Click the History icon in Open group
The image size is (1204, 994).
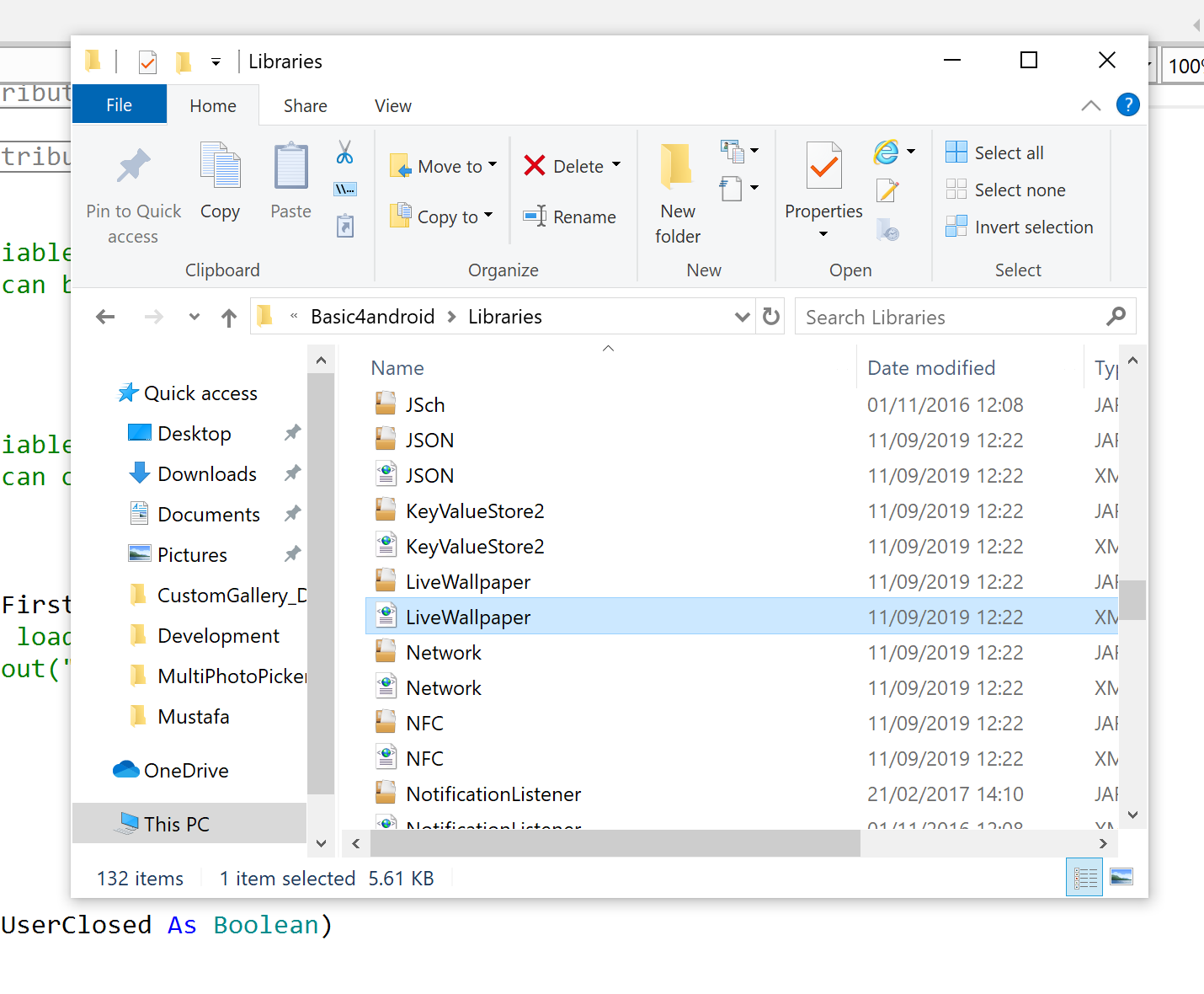pos(887,229)
